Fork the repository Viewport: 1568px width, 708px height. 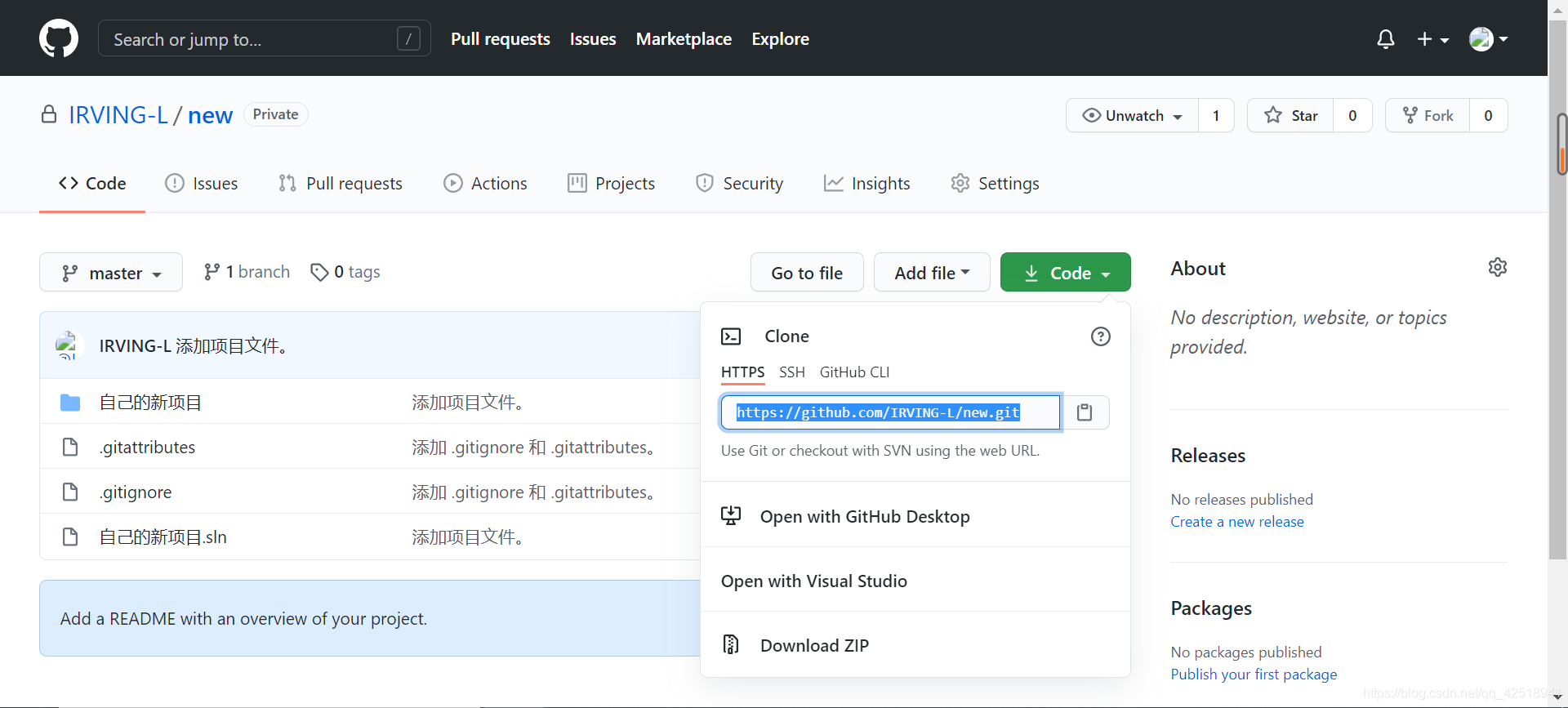pyautogui.click(x=1428, y=115)
